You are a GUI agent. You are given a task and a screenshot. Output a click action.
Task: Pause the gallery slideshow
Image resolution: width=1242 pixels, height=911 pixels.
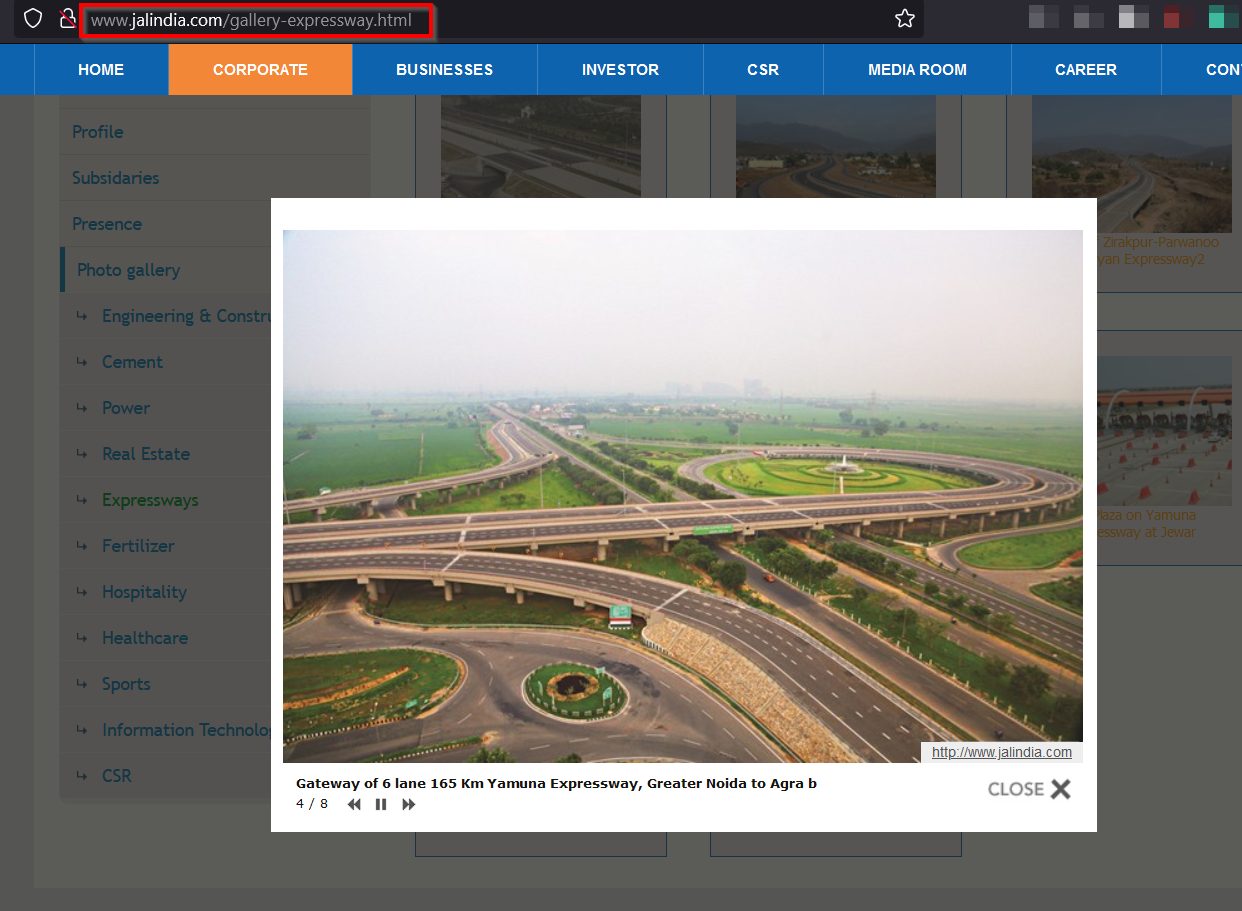tap(381, 804)
